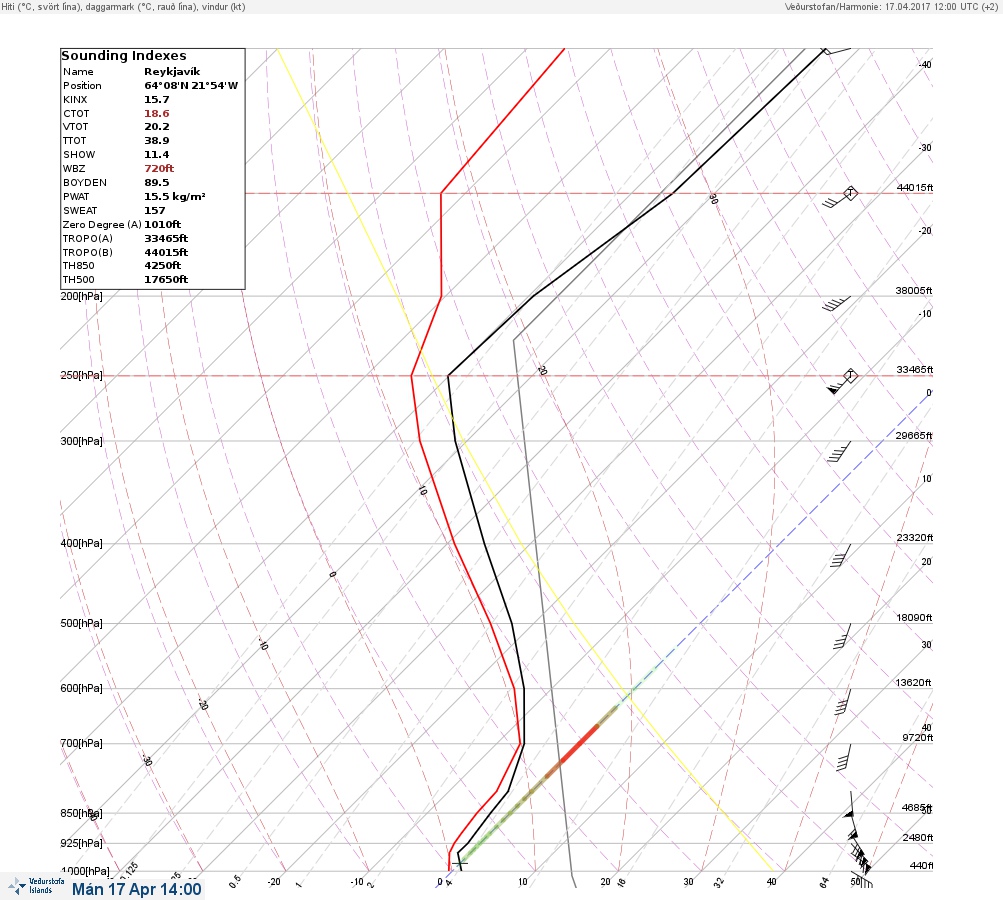This screenshot has height=900, width=1003.
Task: Click the '200[hPa]' pressure label
Action: pyautogui.click(x=81, y=296)
